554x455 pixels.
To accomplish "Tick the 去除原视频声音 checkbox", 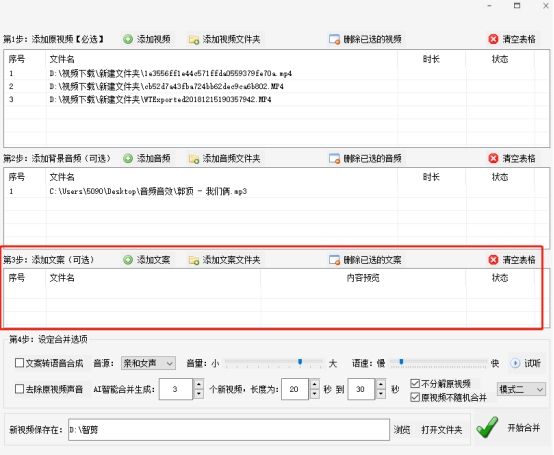I will pos(19,389).
